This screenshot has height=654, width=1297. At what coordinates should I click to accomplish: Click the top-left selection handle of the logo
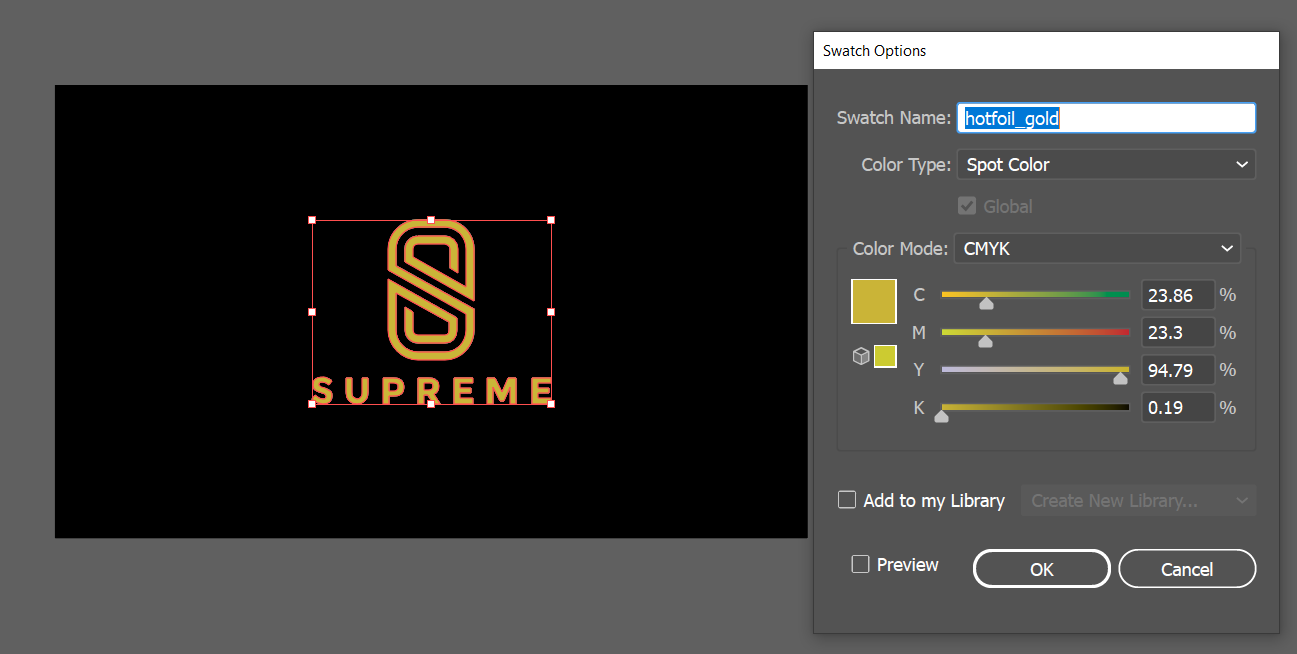(x=312, y=220)
